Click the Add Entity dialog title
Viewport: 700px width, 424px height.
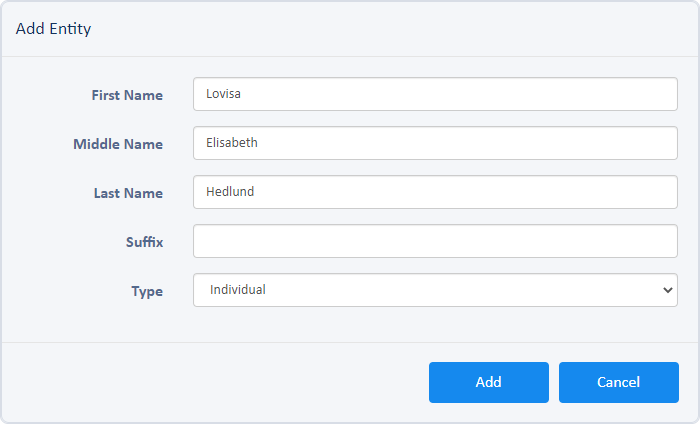(x=54, y=29)
